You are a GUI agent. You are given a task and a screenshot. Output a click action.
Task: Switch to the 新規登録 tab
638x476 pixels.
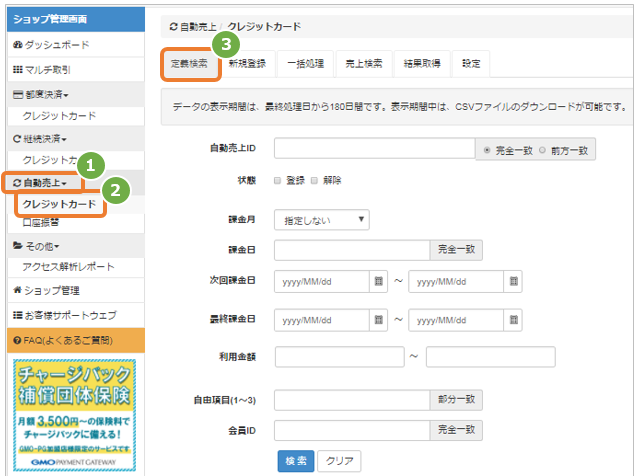coord(247,63)
